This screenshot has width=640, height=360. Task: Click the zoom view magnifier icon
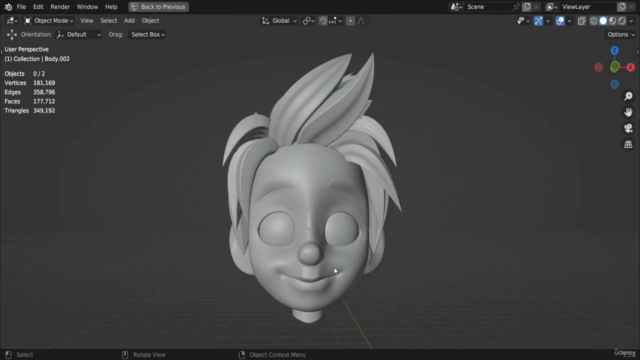point(628,96)
